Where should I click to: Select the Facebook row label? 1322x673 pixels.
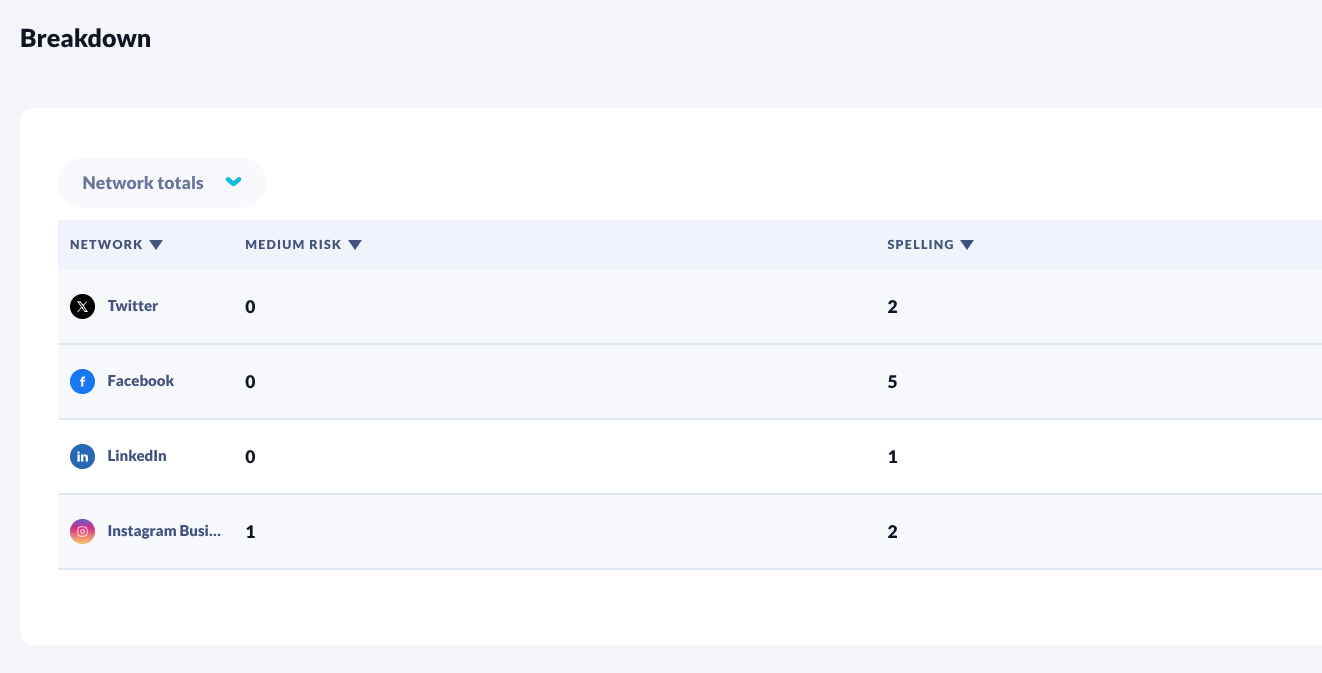[141, 381]
